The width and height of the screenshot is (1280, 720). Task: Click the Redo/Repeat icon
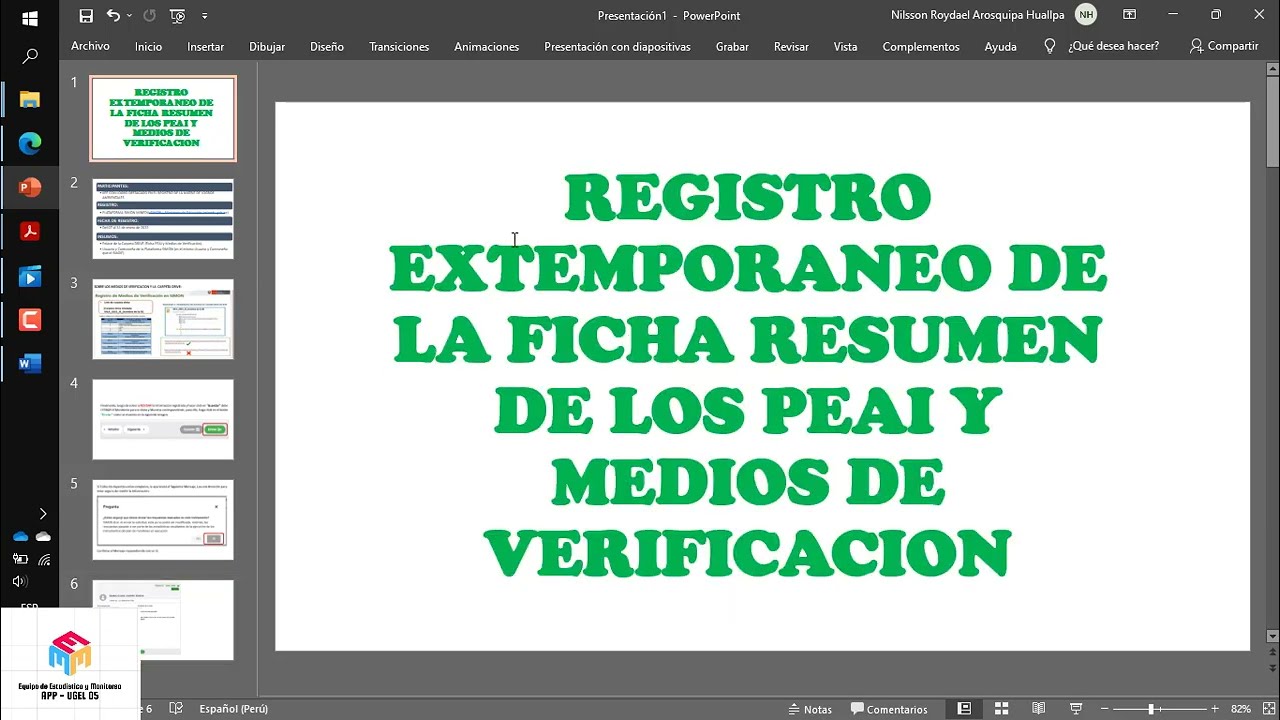149,15
